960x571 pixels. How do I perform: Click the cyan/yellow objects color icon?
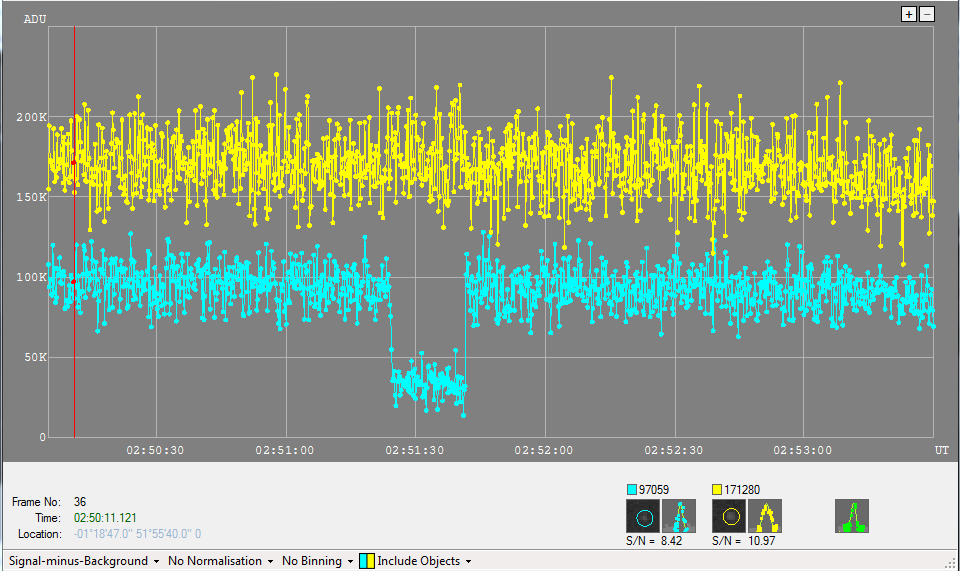pyautogui.click(x=367, y=561)
